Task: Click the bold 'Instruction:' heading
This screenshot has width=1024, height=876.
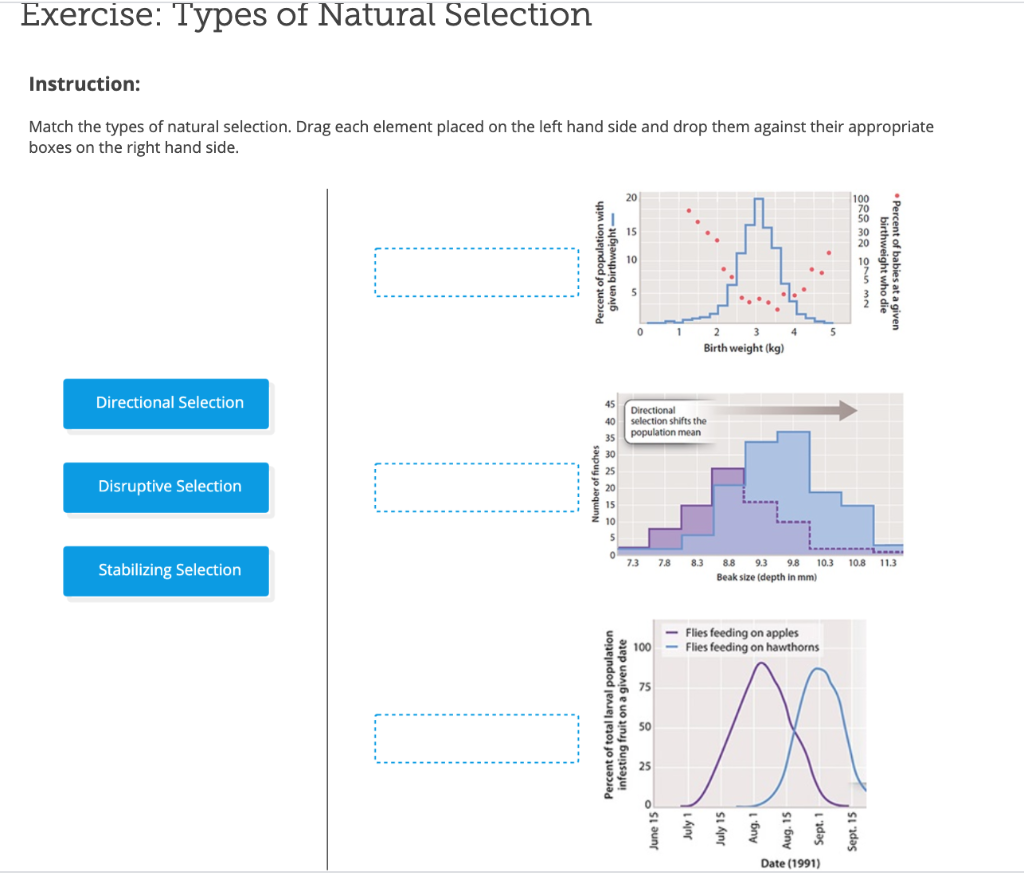Action: [x=84, y=84]
